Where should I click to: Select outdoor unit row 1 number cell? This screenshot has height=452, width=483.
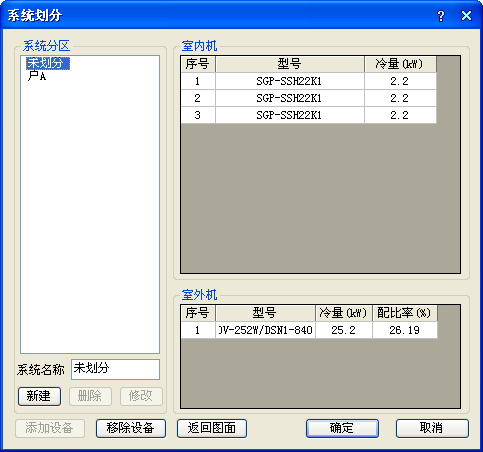click(x=198, y=330)
